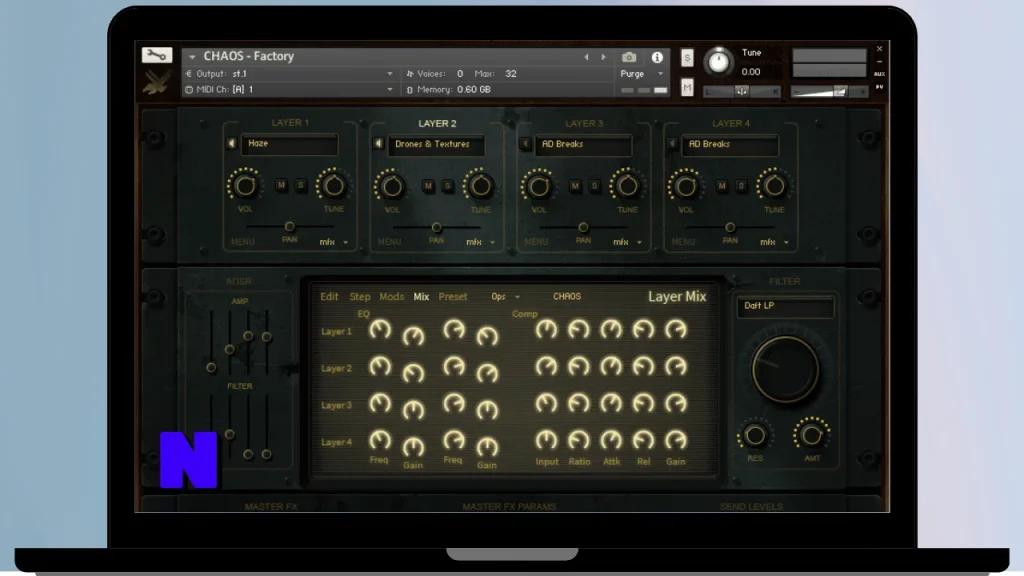Click the Max voices 32 value
The image size is (1024, 576).
(x=511, y=74)
